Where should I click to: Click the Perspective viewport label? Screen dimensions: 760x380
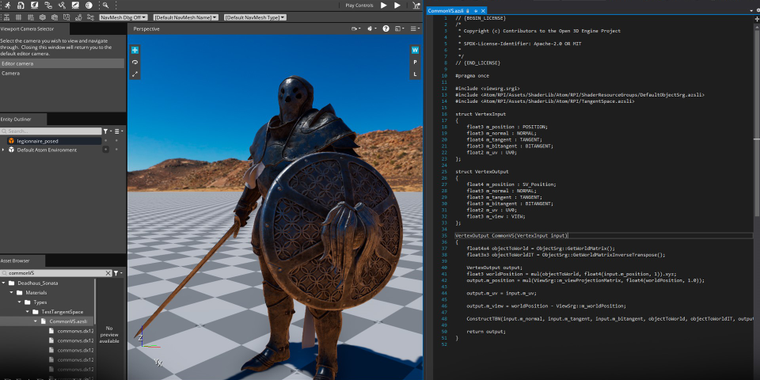click(x=146, y=29)
